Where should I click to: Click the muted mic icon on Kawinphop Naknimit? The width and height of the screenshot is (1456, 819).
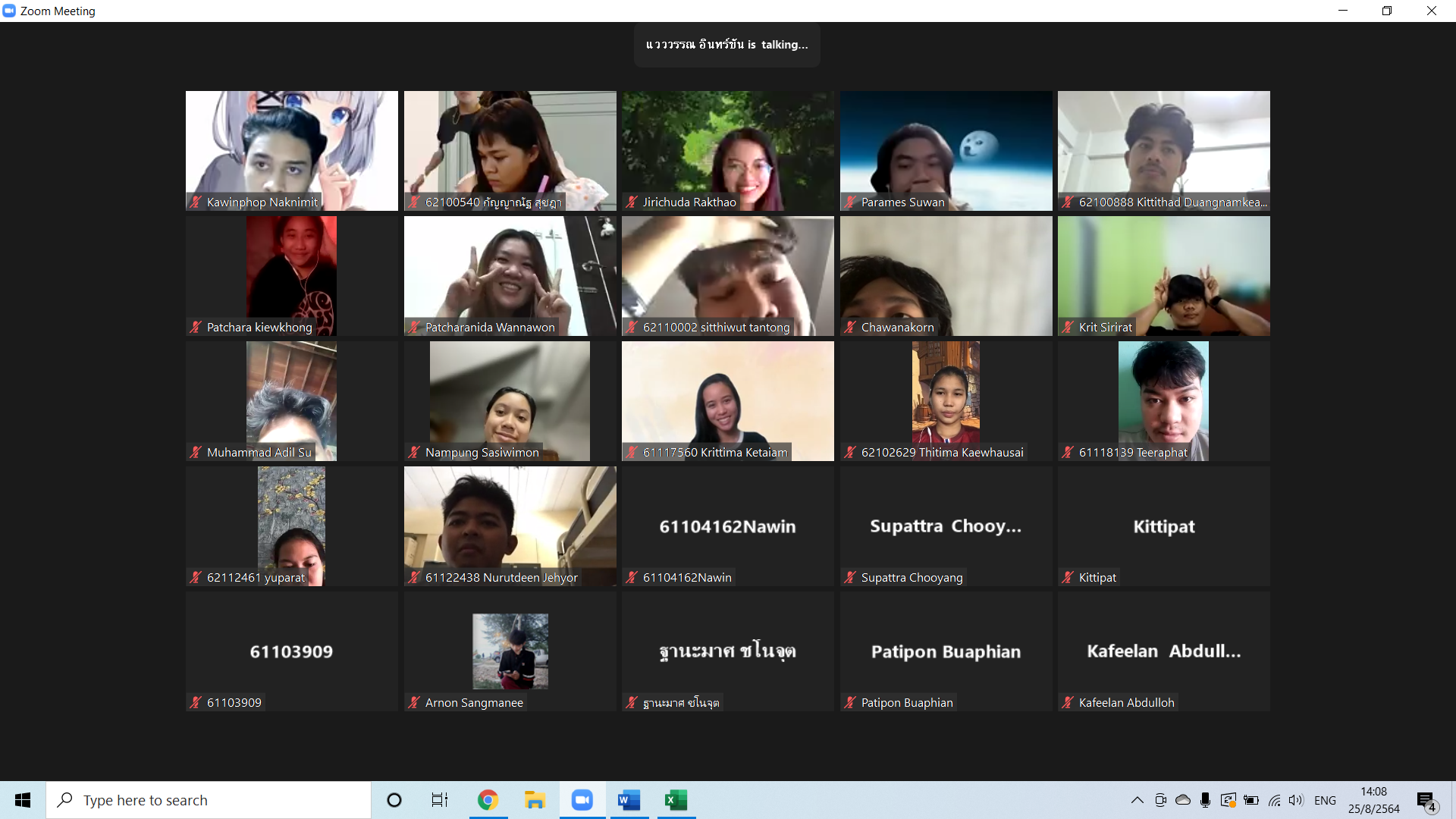pos(196,202)
